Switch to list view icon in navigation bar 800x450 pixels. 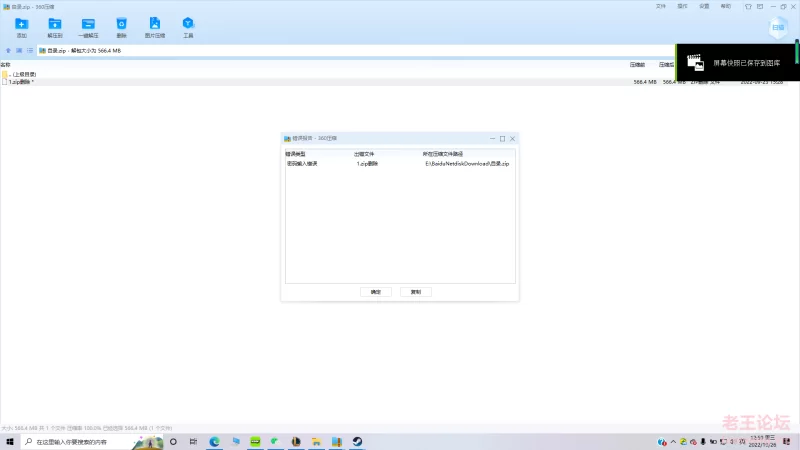click(30, 51)
